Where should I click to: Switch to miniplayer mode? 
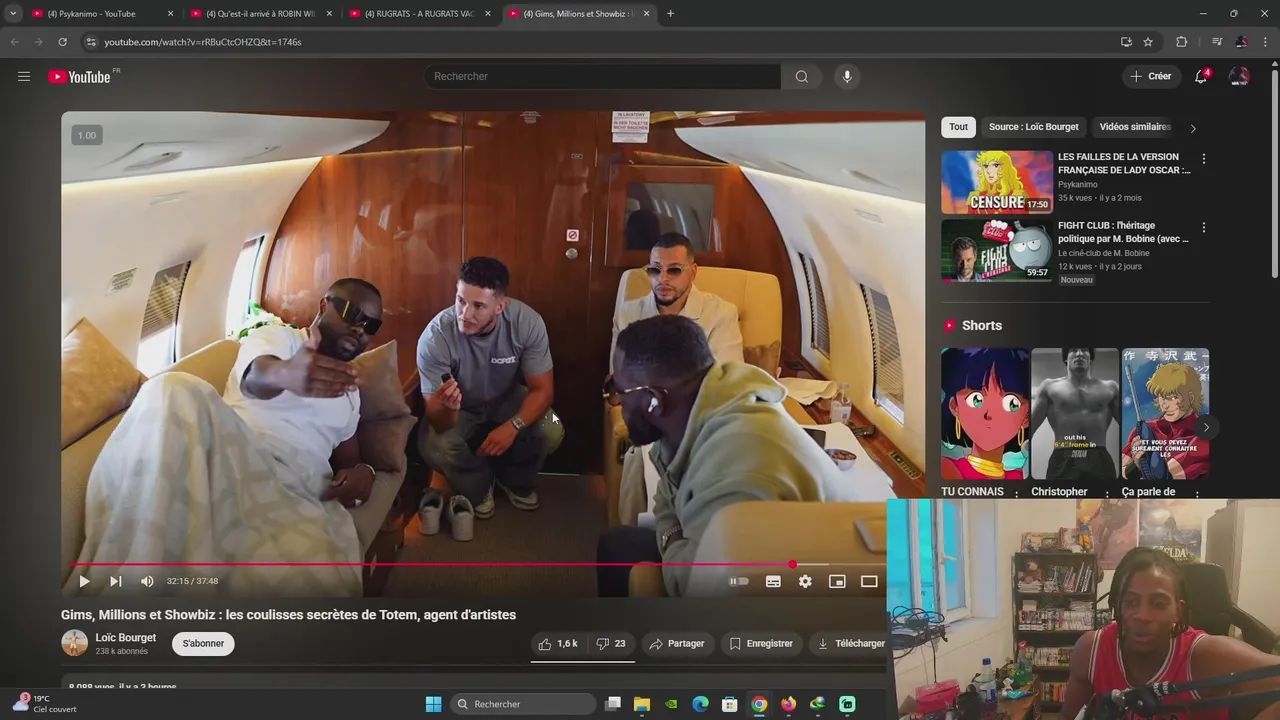(837, 581)
